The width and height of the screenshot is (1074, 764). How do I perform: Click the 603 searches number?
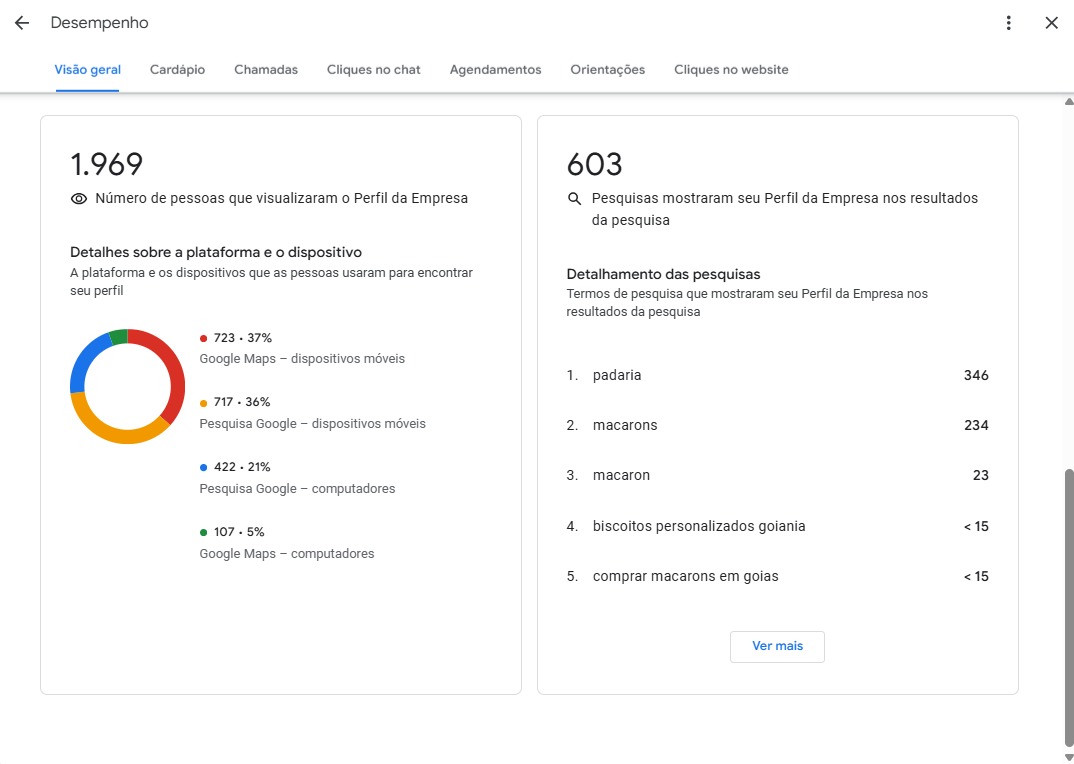click(595, 164)
